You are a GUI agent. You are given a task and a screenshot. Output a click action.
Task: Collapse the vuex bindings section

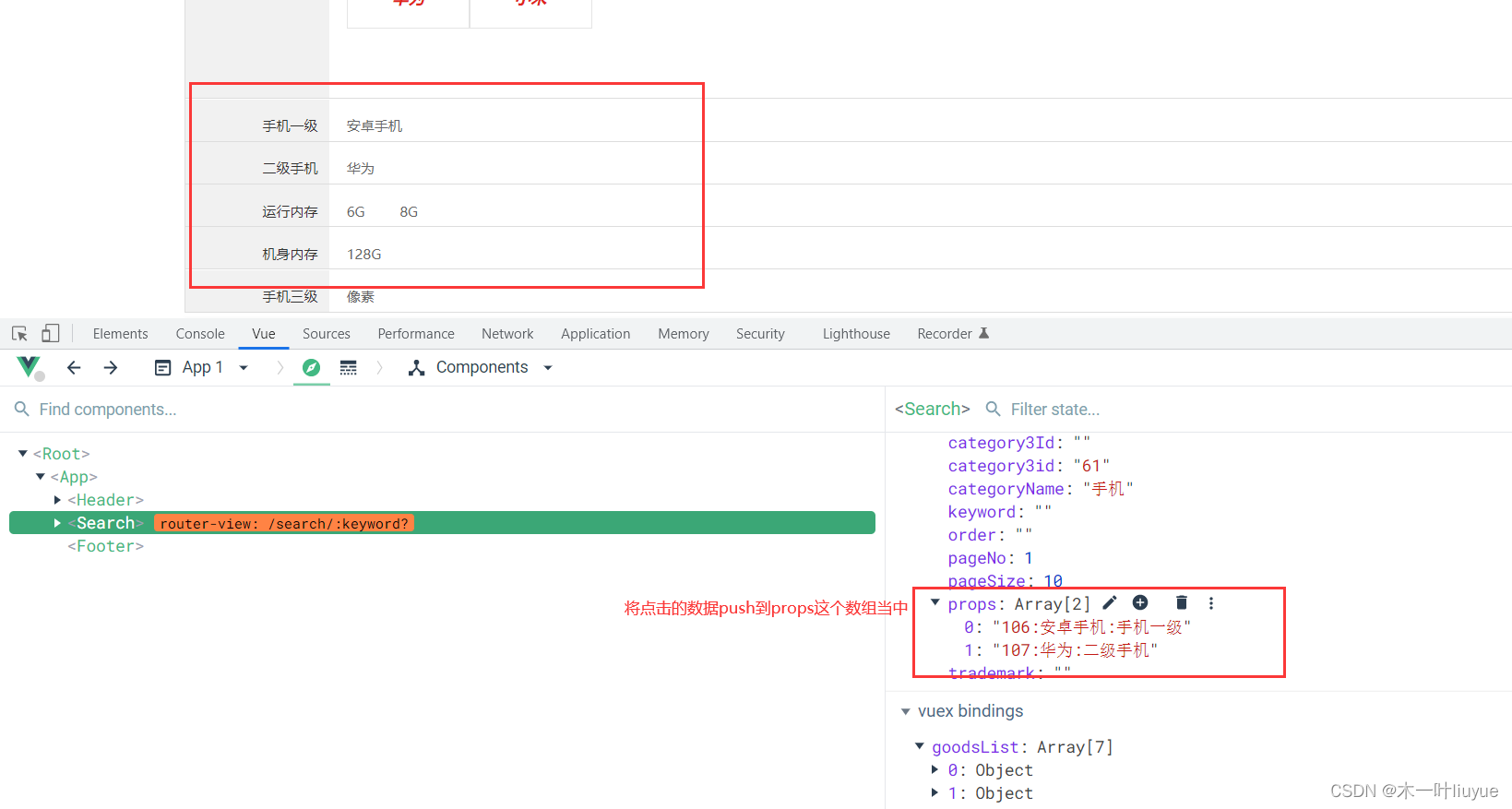[906, 711]
